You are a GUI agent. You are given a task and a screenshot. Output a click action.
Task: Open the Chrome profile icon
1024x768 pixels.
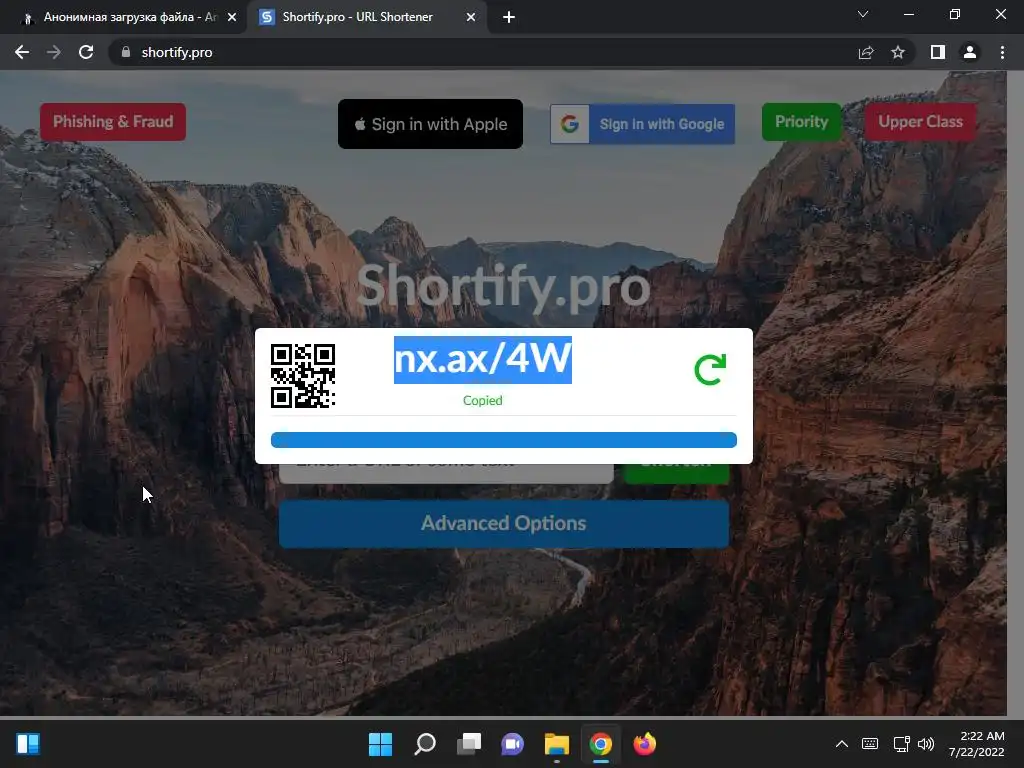coord(970,52)
